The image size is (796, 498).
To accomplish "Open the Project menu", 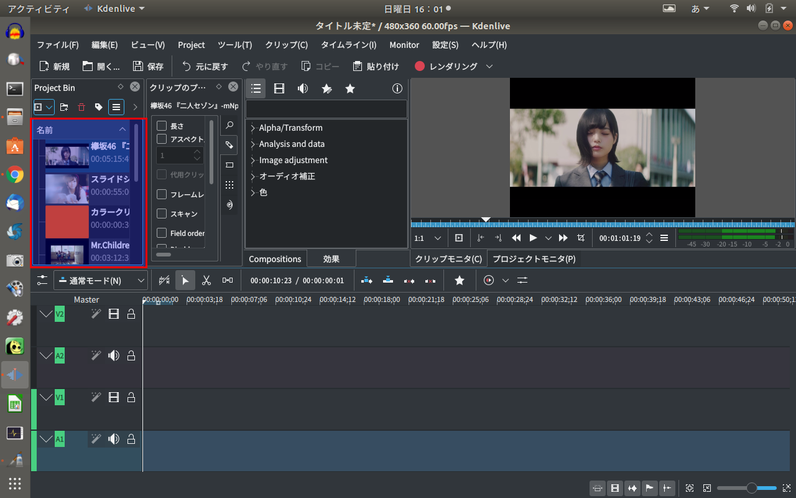I will click(191, 45).
